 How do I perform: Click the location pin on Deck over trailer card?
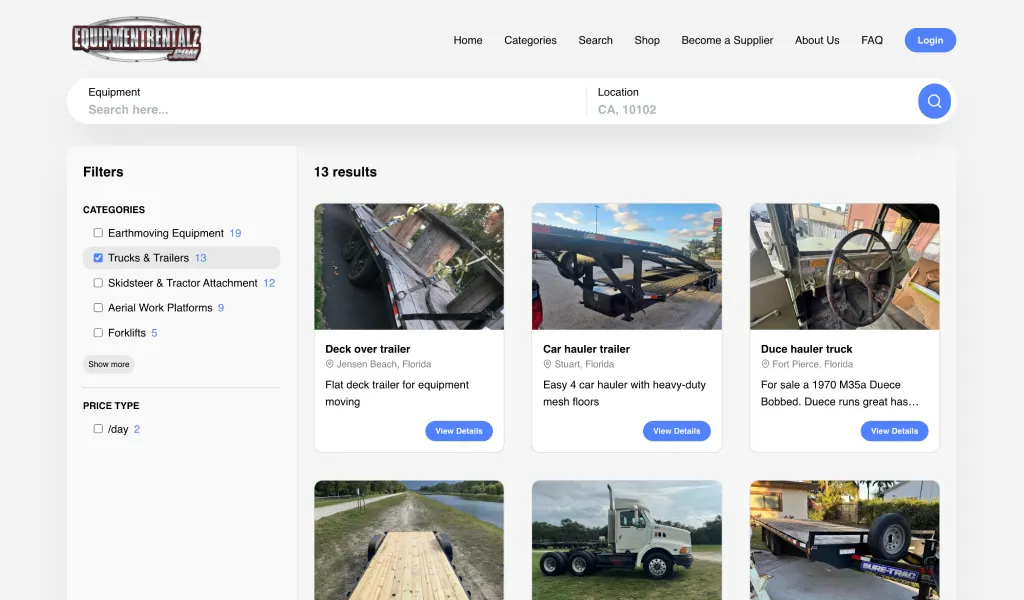tap(330, 364)
